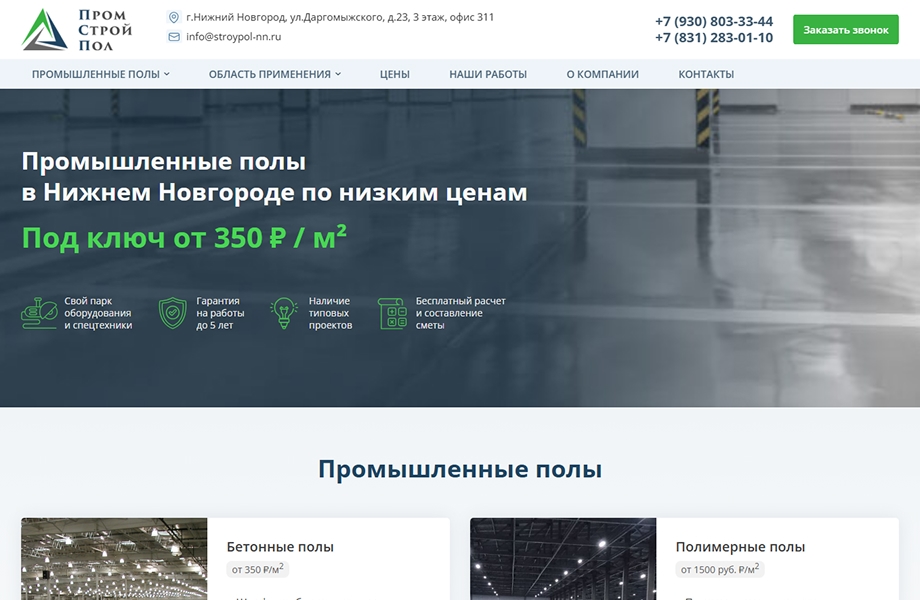Click the 'от 350 ₽/м²' price badge
The image size is (920, 600).
pos(258,569)
